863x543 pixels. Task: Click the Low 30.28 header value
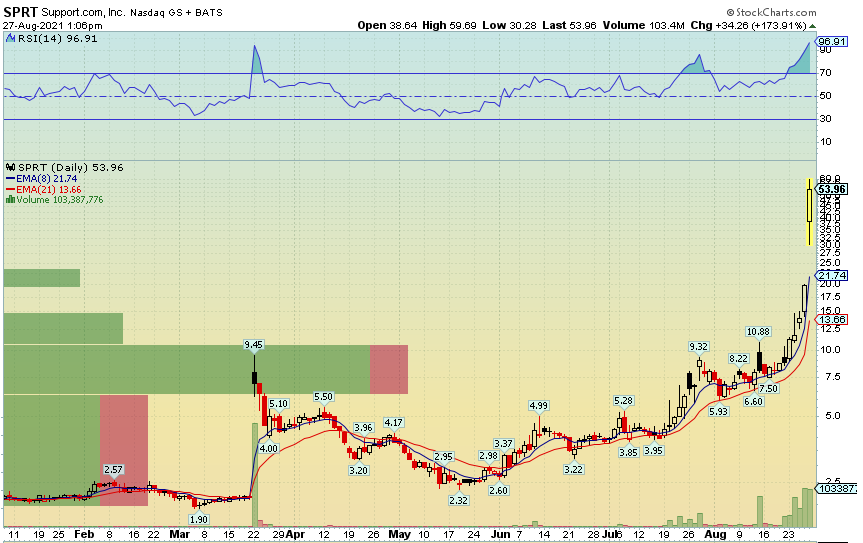(509, 25)
